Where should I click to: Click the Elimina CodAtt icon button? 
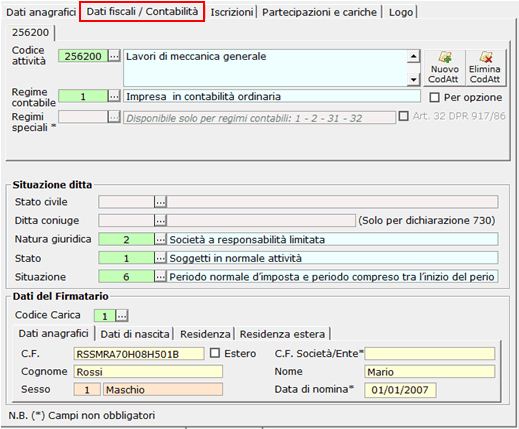tap(485, 68)
